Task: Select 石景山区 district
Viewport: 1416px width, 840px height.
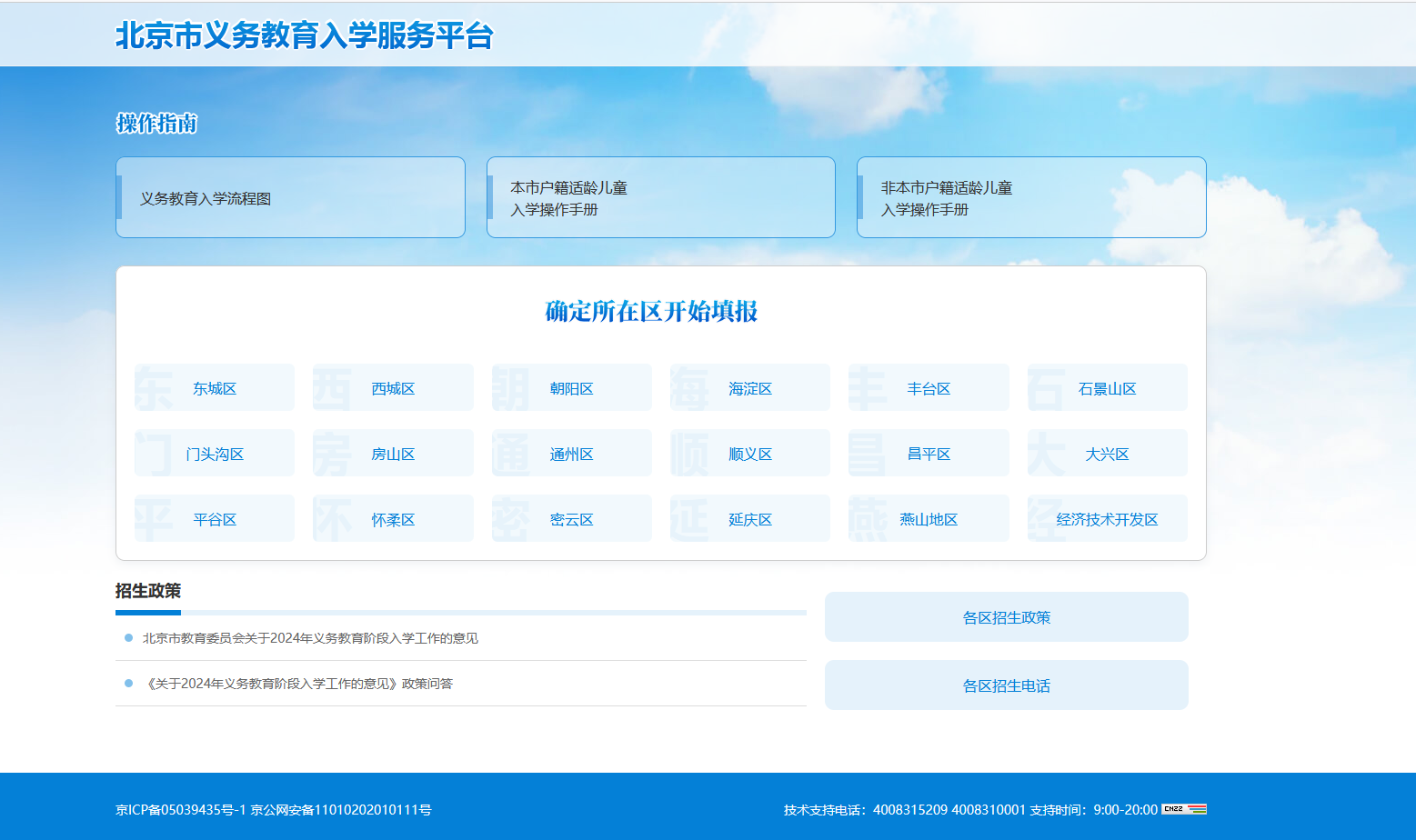Action: point(1107,388)
